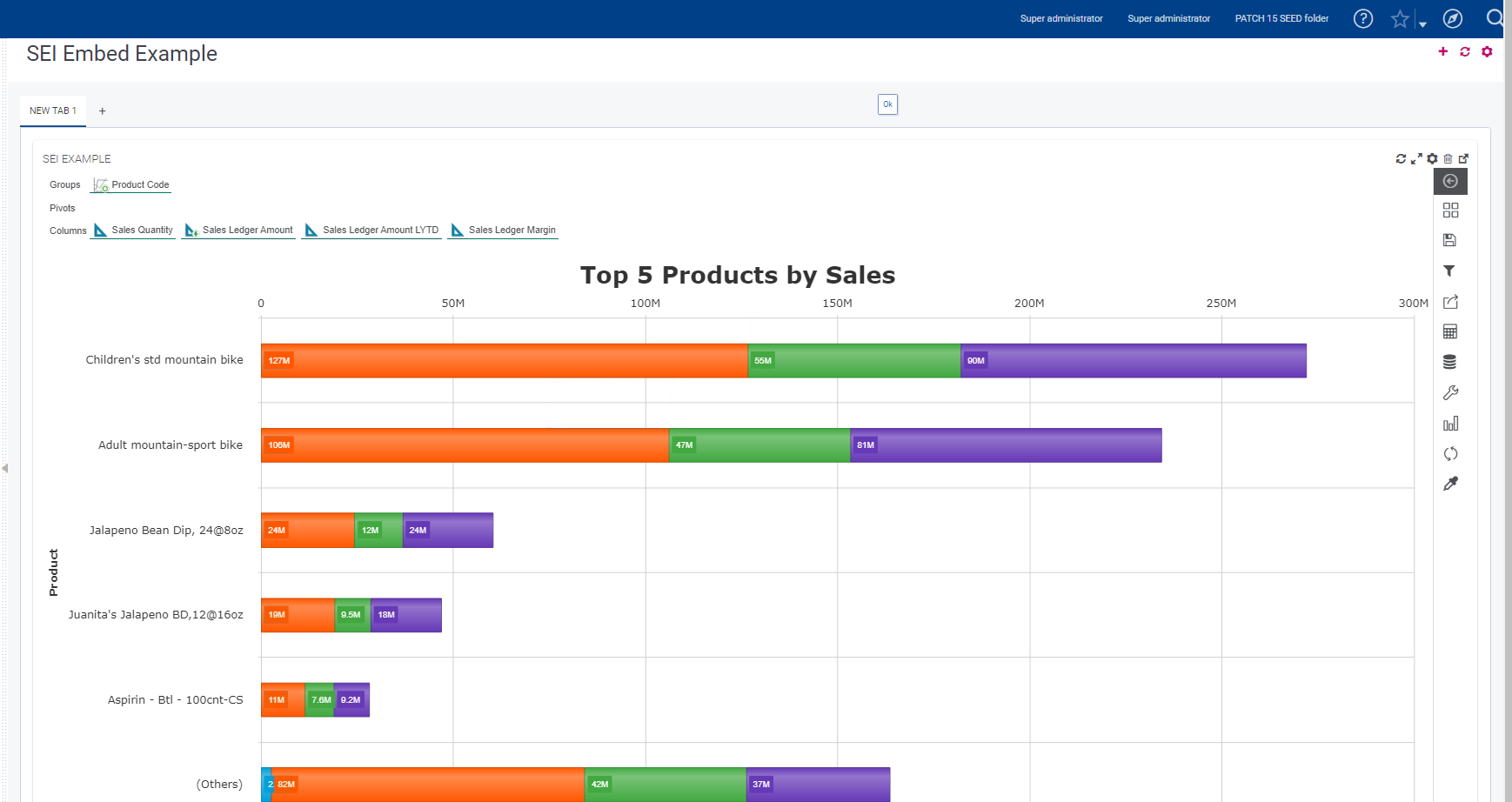This screenshot has width=1512, height=802.
Task: Click the database stack icon
Action: (1449, 362)
